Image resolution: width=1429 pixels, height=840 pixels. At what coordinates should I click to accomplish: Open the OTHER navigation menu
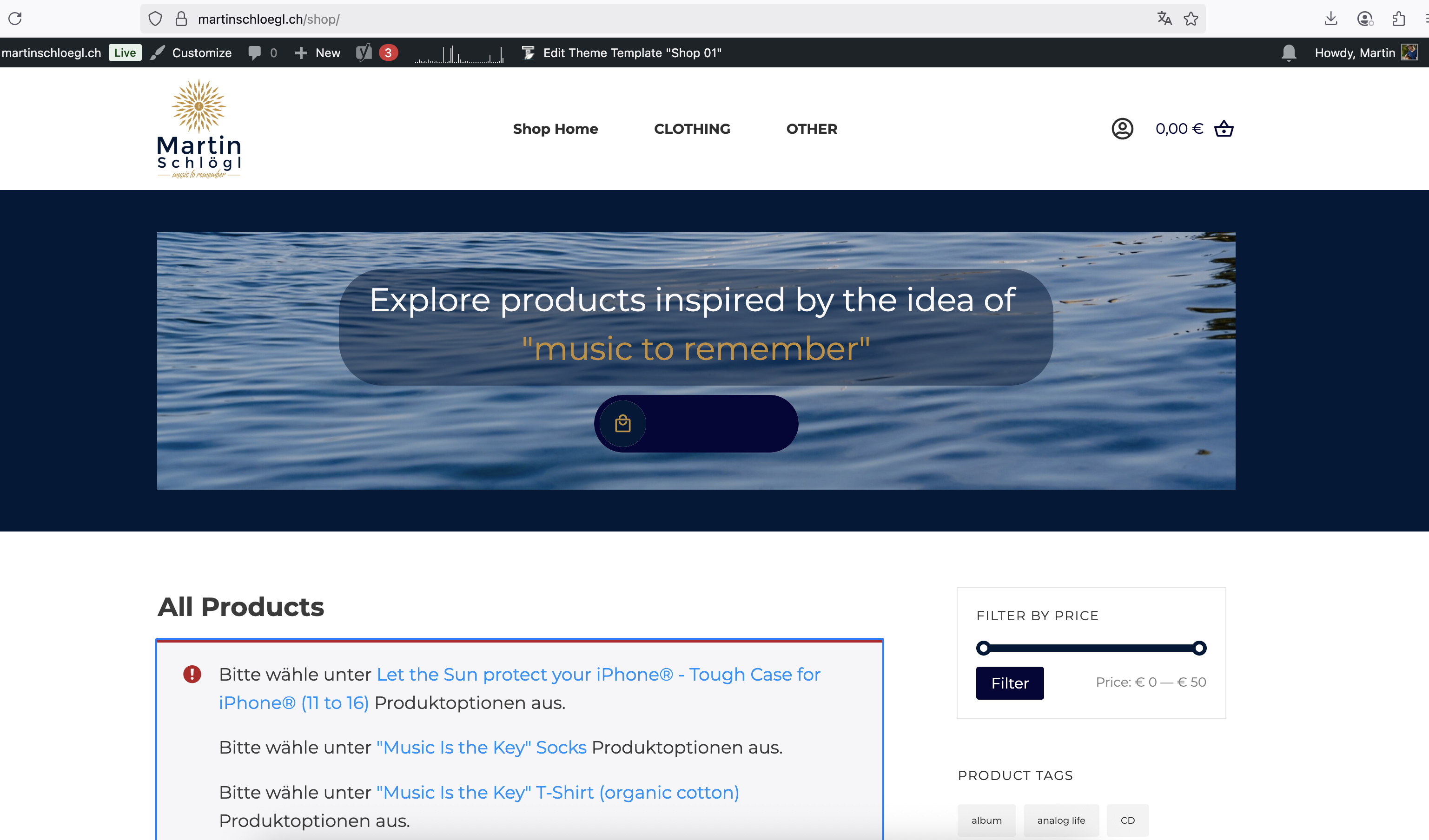coord(812,129)
